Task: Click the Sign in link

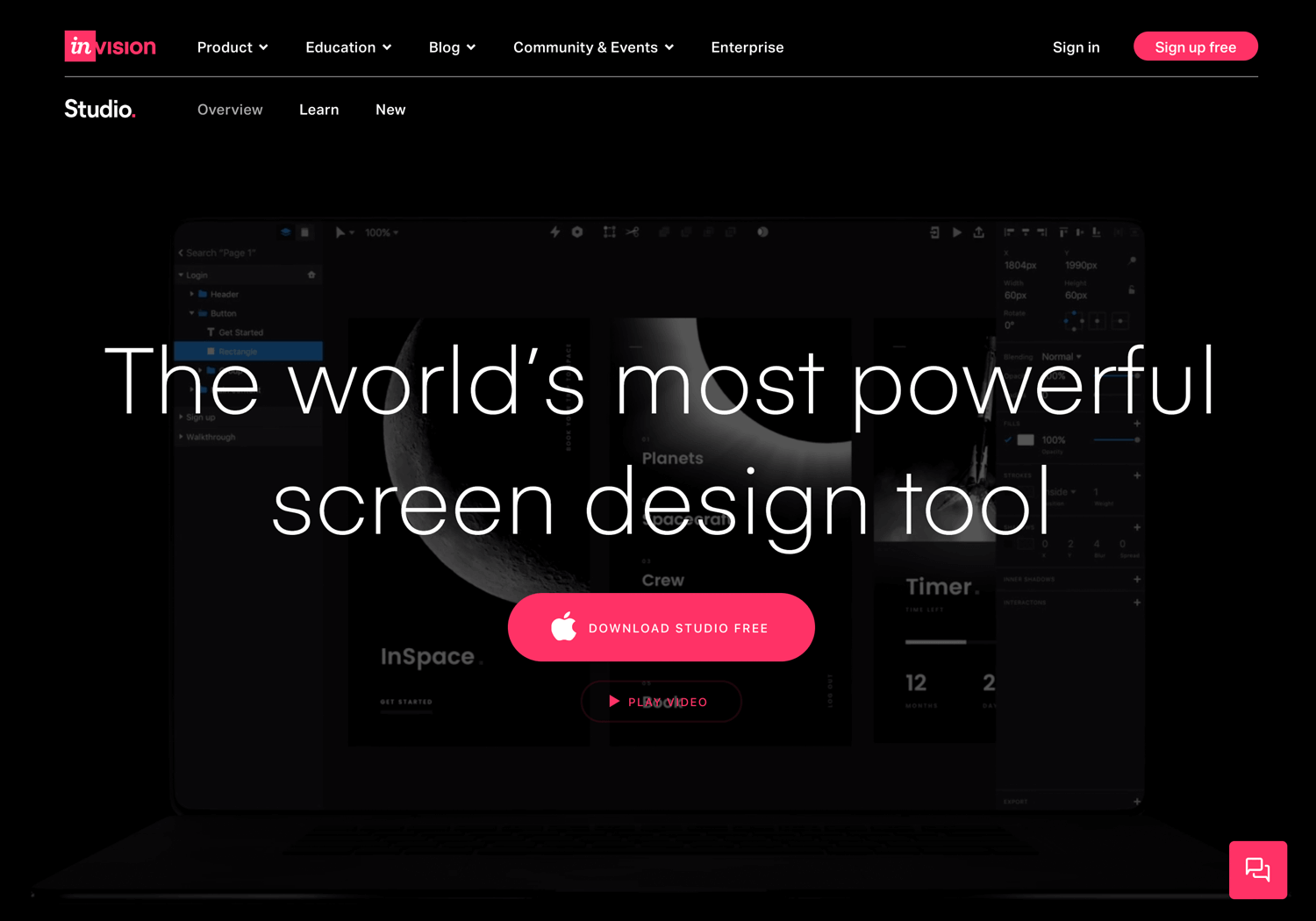Action: coord(1076,47)
